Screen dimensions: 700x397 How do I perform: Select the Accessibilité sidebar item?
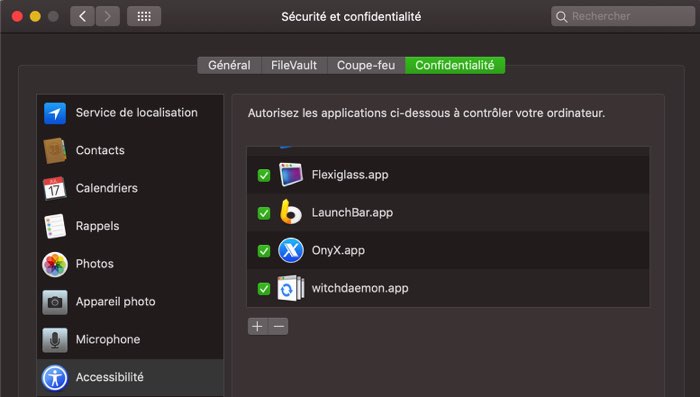[130, 377]
